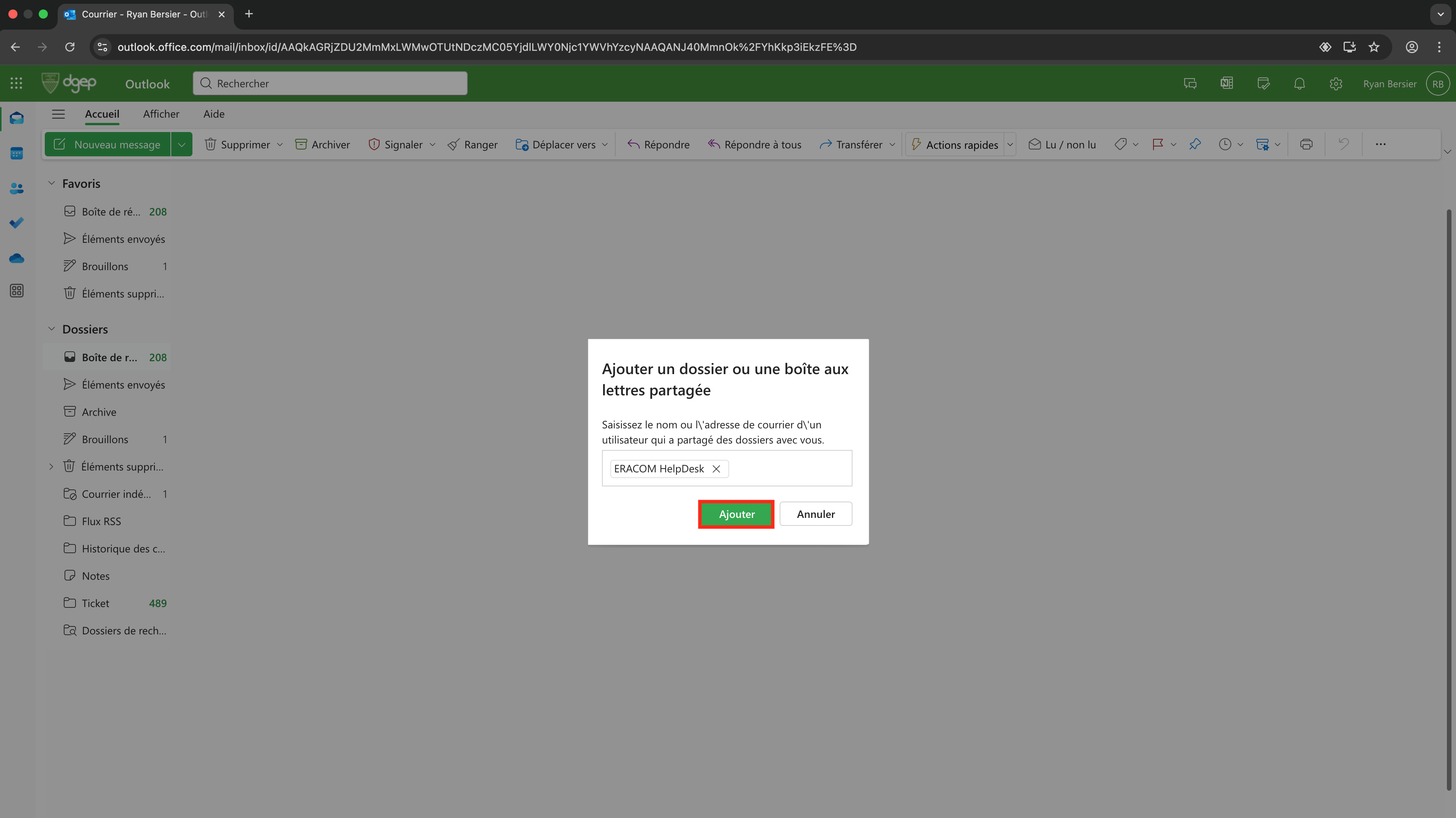Viewport: 1456px width, 818px height.
Task: Open the OneNote feed icon in header
Action: point(1226,83)
